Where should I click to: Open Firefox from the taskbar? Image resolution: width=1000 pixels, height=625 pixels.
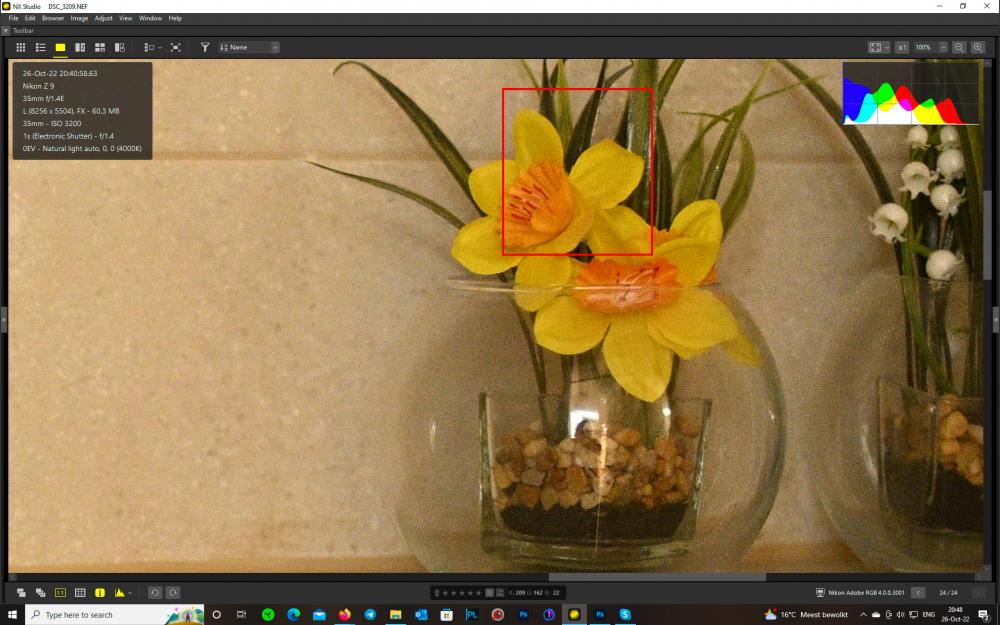[x=344, y=615]
